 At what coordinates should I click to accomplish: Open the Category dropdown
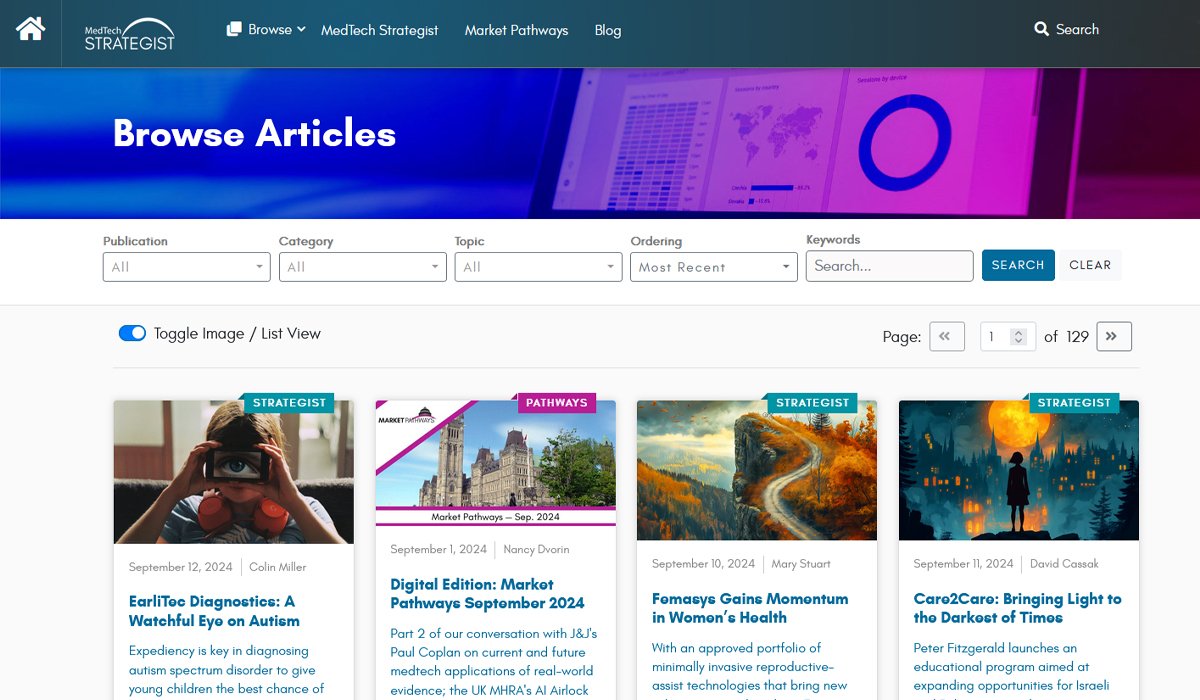pos(363,267)
